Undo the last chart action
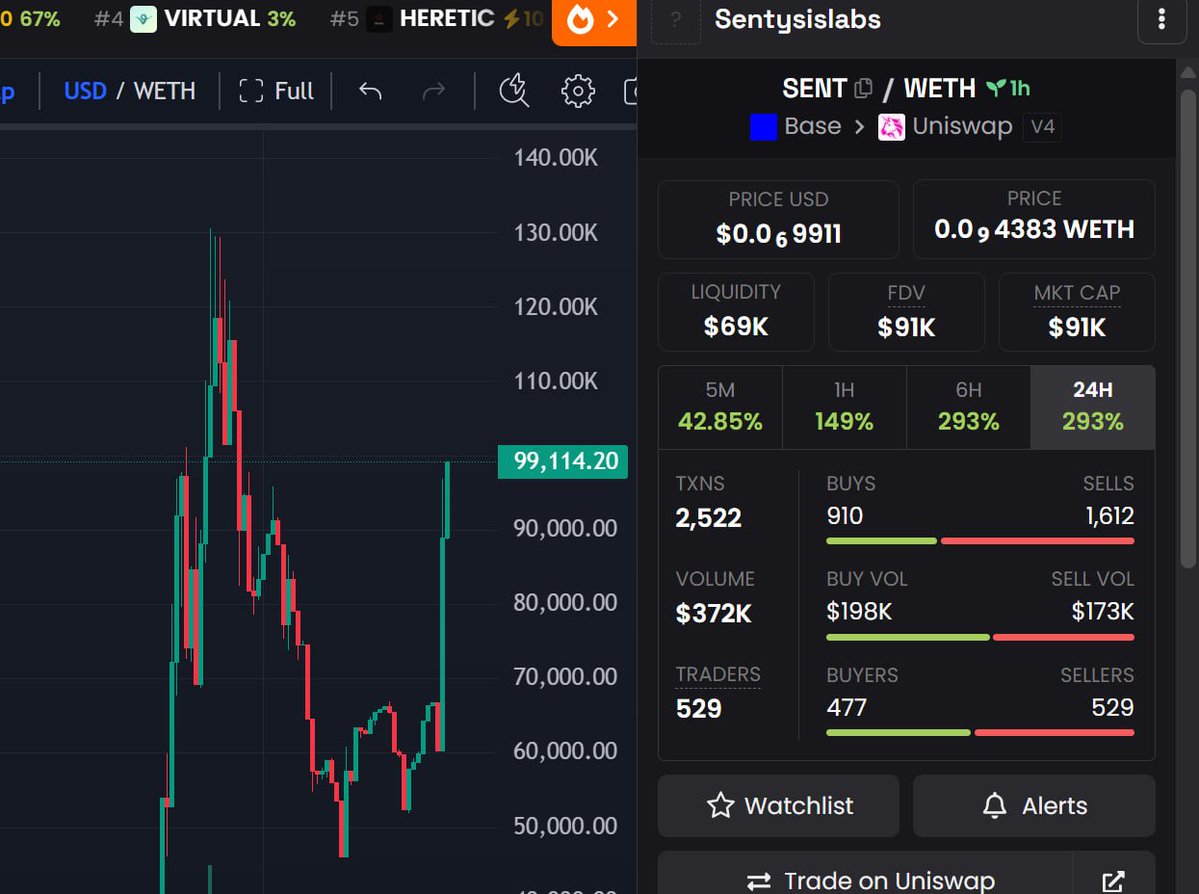This screenshot has width=1199, height=894. tap(370, 91)
